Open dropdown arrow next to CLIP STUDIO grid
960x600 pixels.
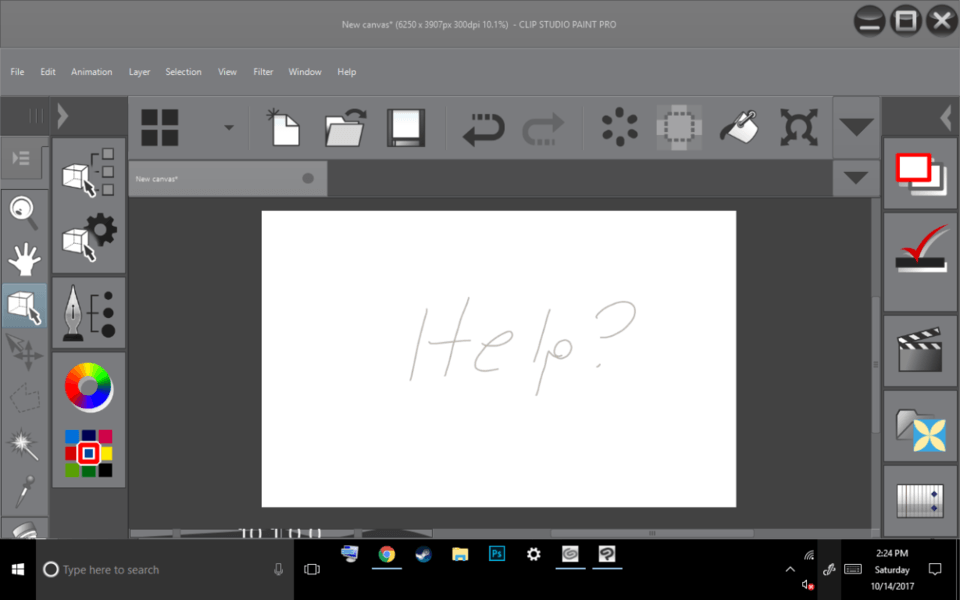[x=229, y=128]
